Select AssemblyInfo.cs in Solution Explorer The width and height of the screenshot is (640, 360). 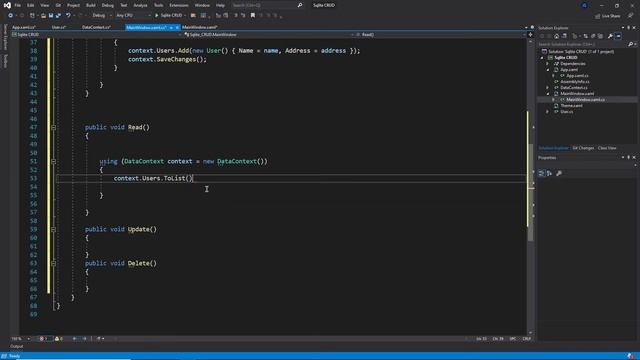coord(575,82)
